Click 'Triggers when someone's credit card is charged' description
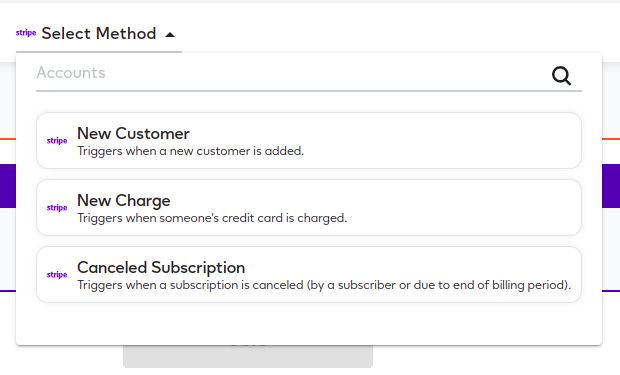The width and height of the screenshot is (620, 375). pos(212,218)
